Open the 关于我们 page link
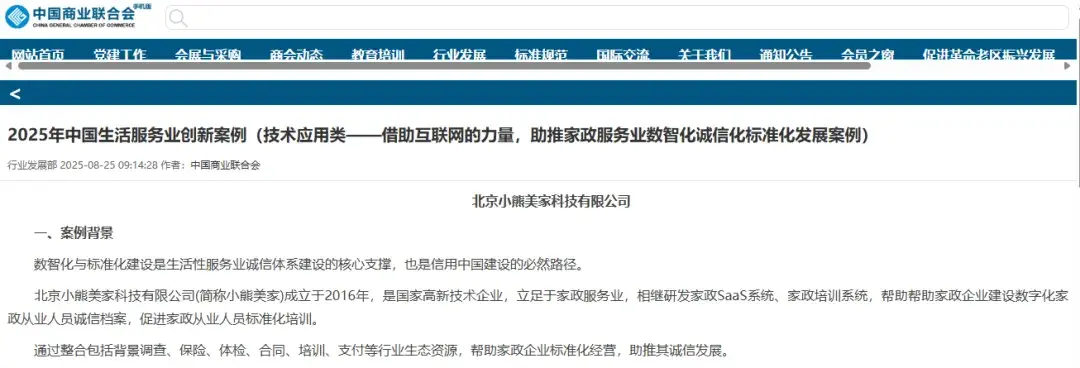 tap(704, 55)
